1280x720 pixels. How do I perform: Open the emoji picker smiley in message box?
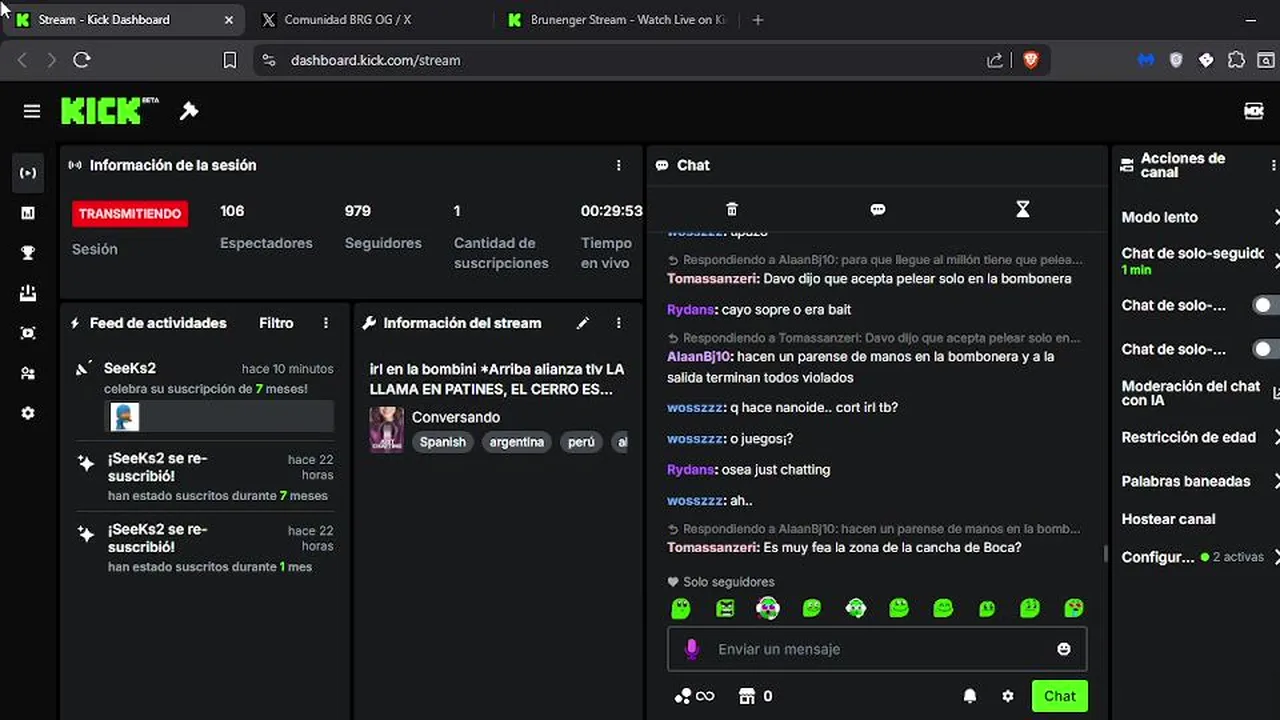pyautogui.click(x=1064, y=649)
